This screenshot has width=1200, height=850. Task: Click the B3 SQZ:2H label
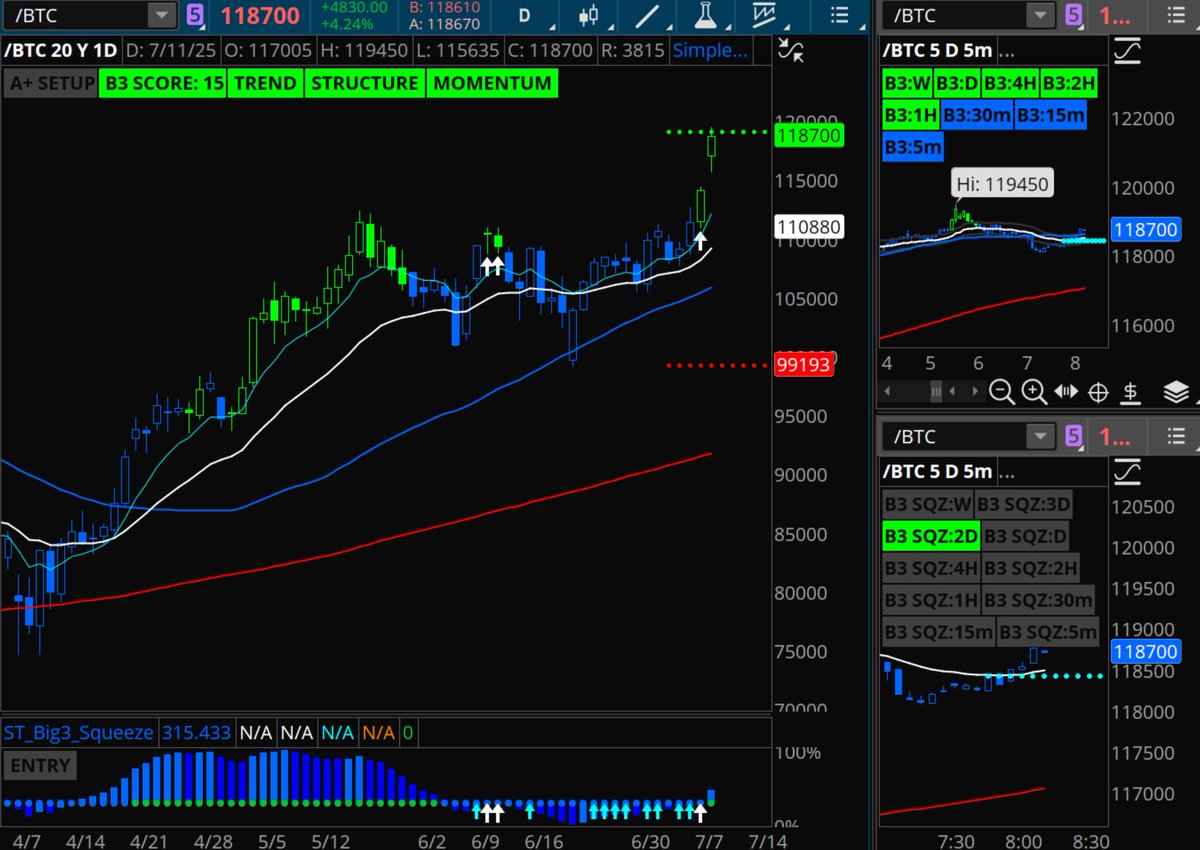(x=1032, y=569)
